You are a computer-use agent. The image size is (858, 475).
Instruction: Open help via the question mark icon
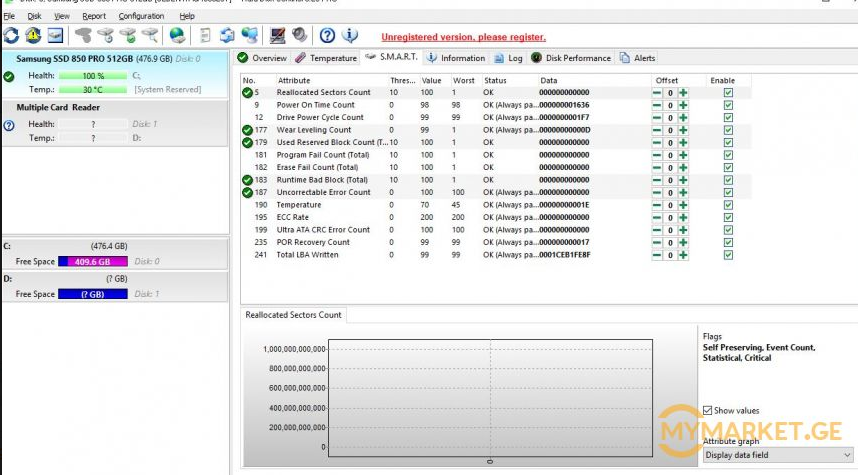point(327,36)
